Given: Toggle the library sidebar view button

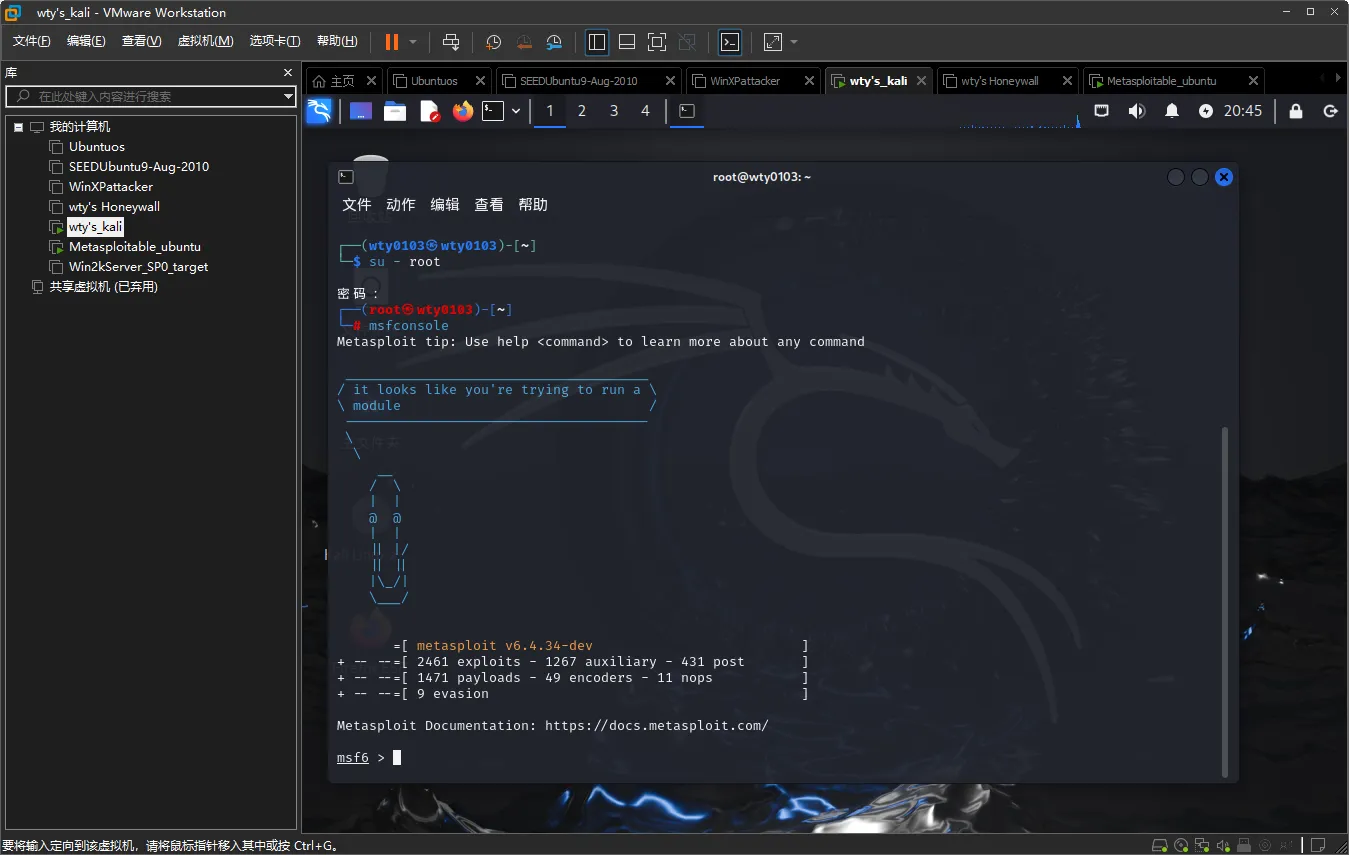Looking at the screenshot, I should [597, 42].
